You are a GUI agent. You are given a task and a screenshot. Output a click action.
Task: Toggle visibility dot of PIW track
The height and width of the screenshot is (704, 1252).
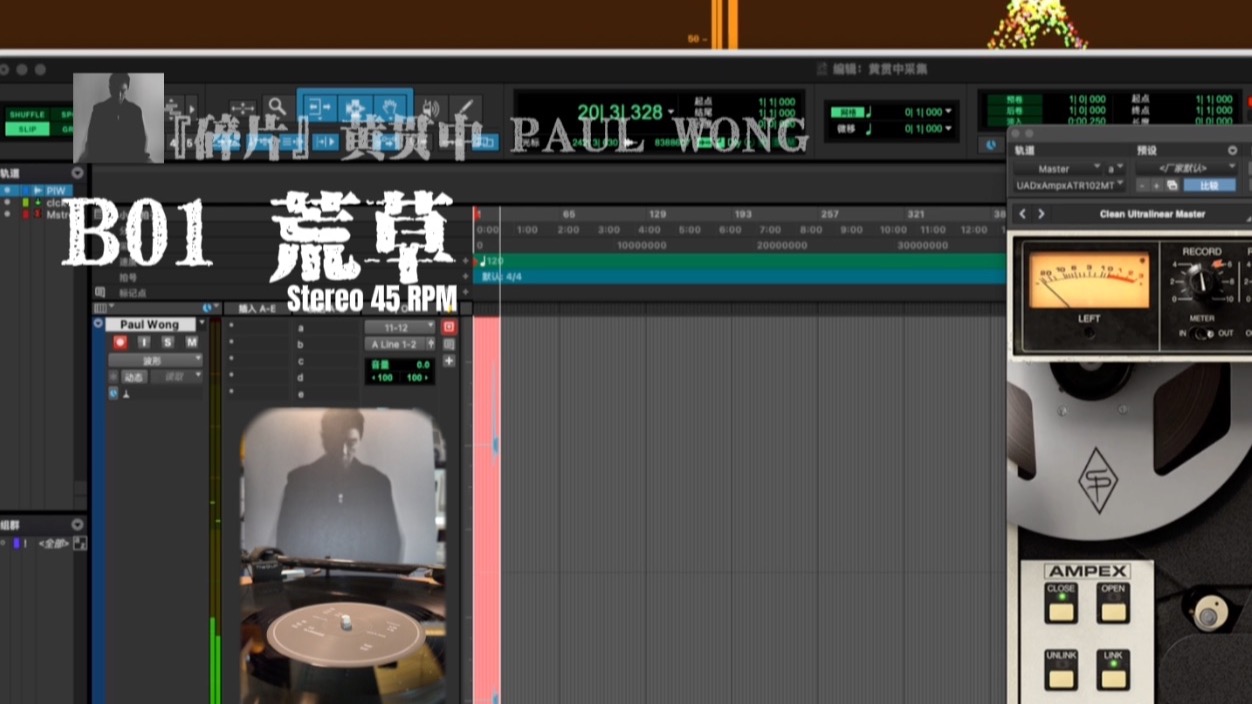point(8,190)
